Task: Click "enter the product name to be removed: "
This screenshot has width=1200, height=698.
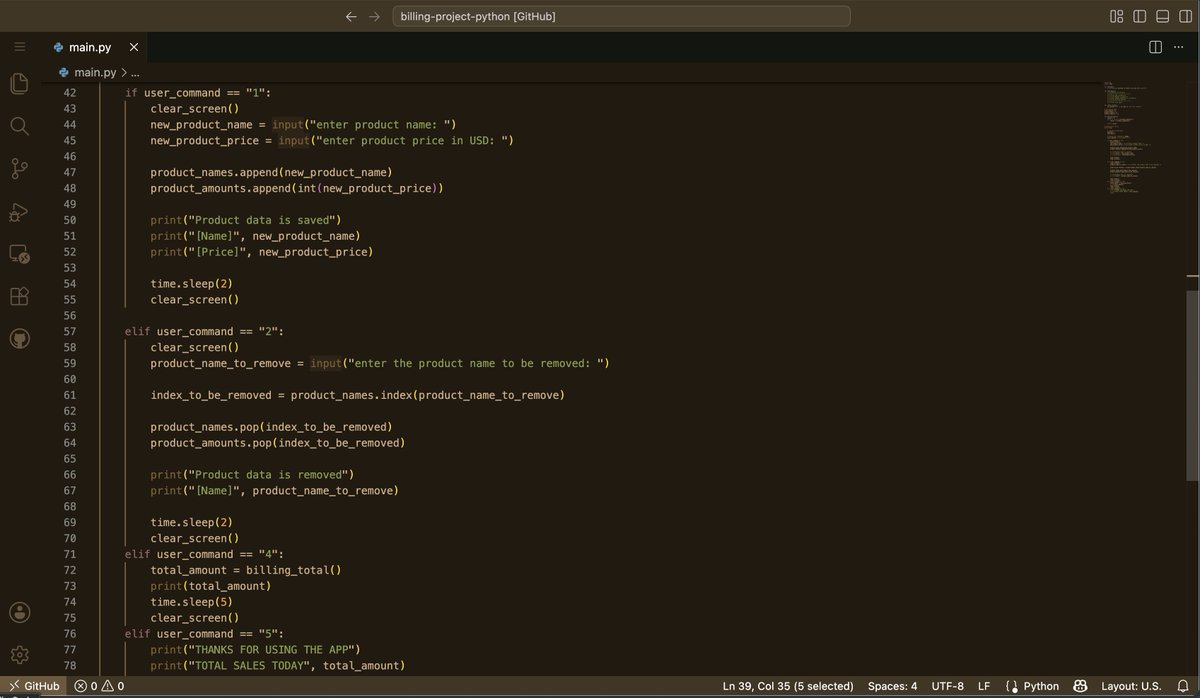Action: point(475,363)
